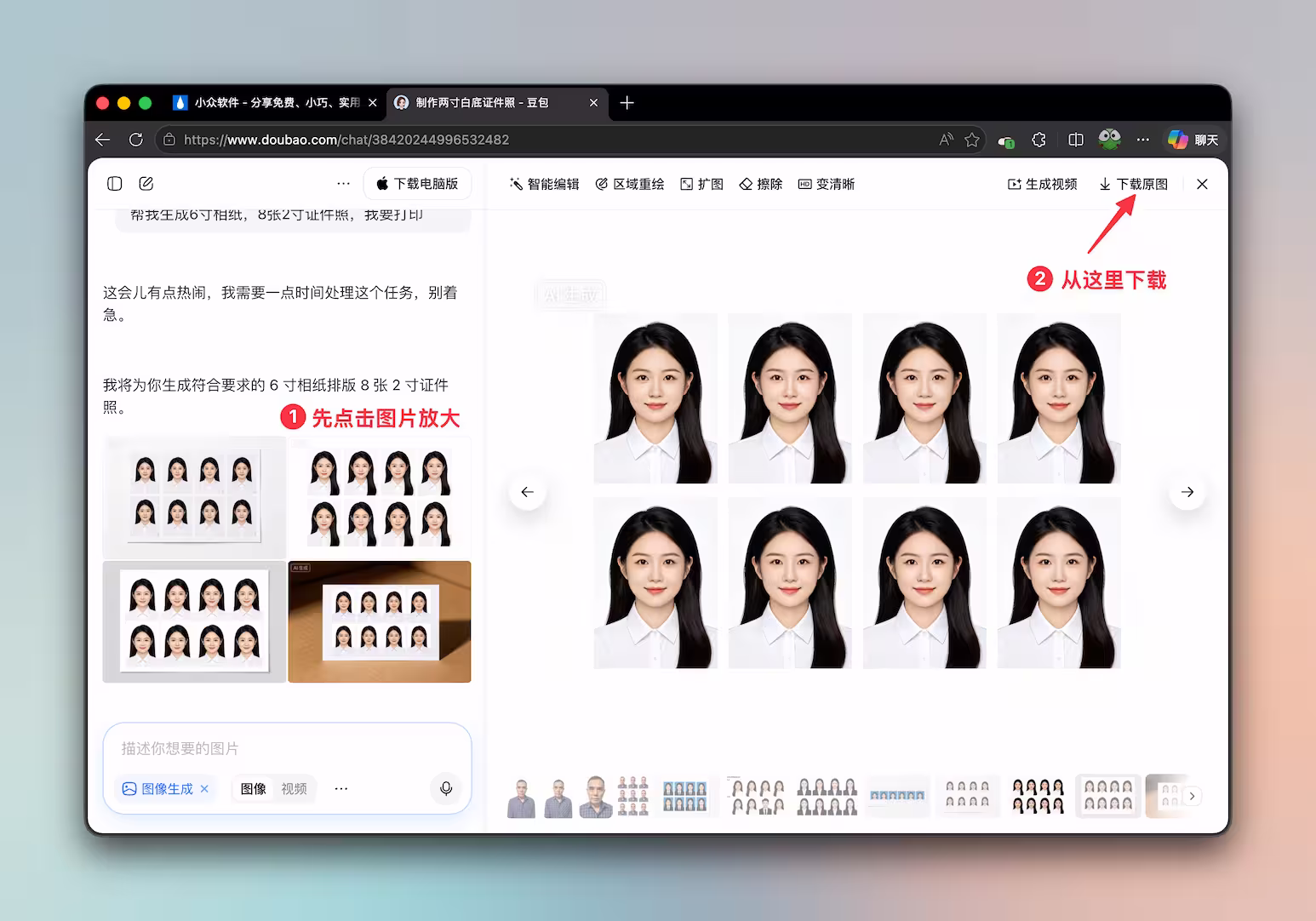Remove the 图像生成 skill tag
This screenshot has width=1316, height=921.
(x=204, y=789)
